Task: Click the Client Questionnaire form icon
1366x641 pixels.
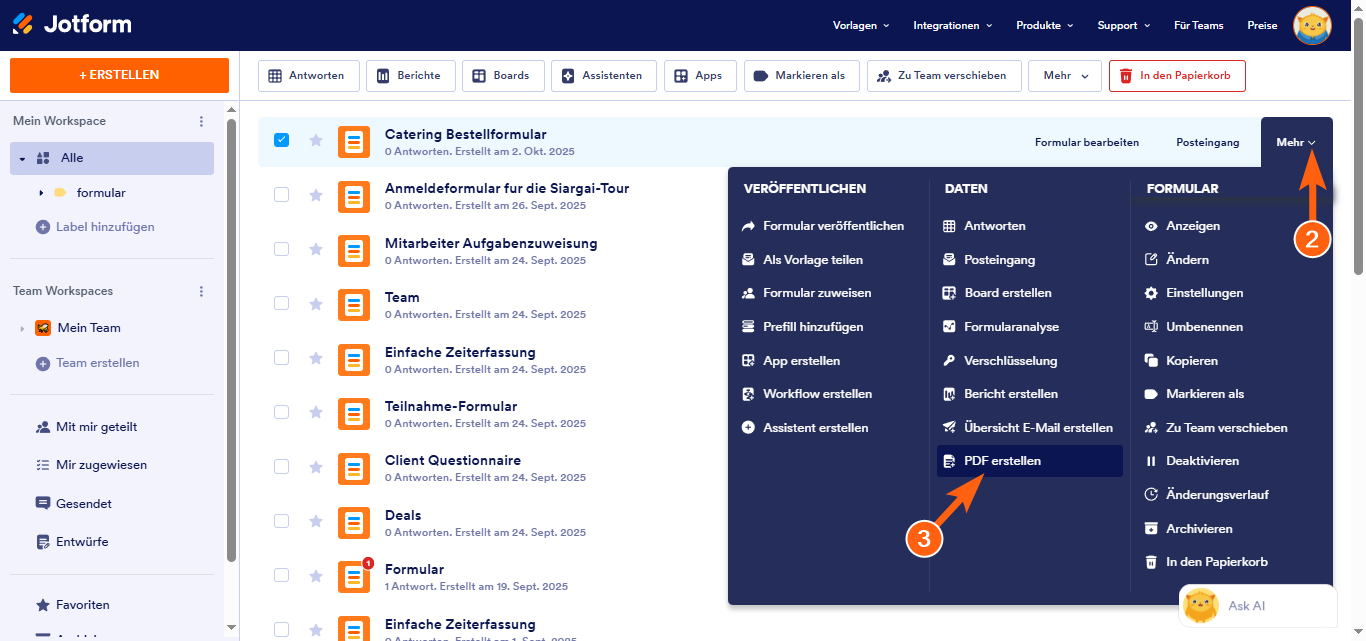Action: (354, 467)
